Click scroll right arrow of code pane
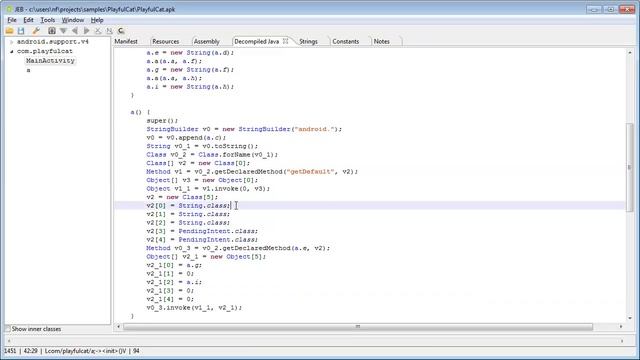 coord(621,327)
